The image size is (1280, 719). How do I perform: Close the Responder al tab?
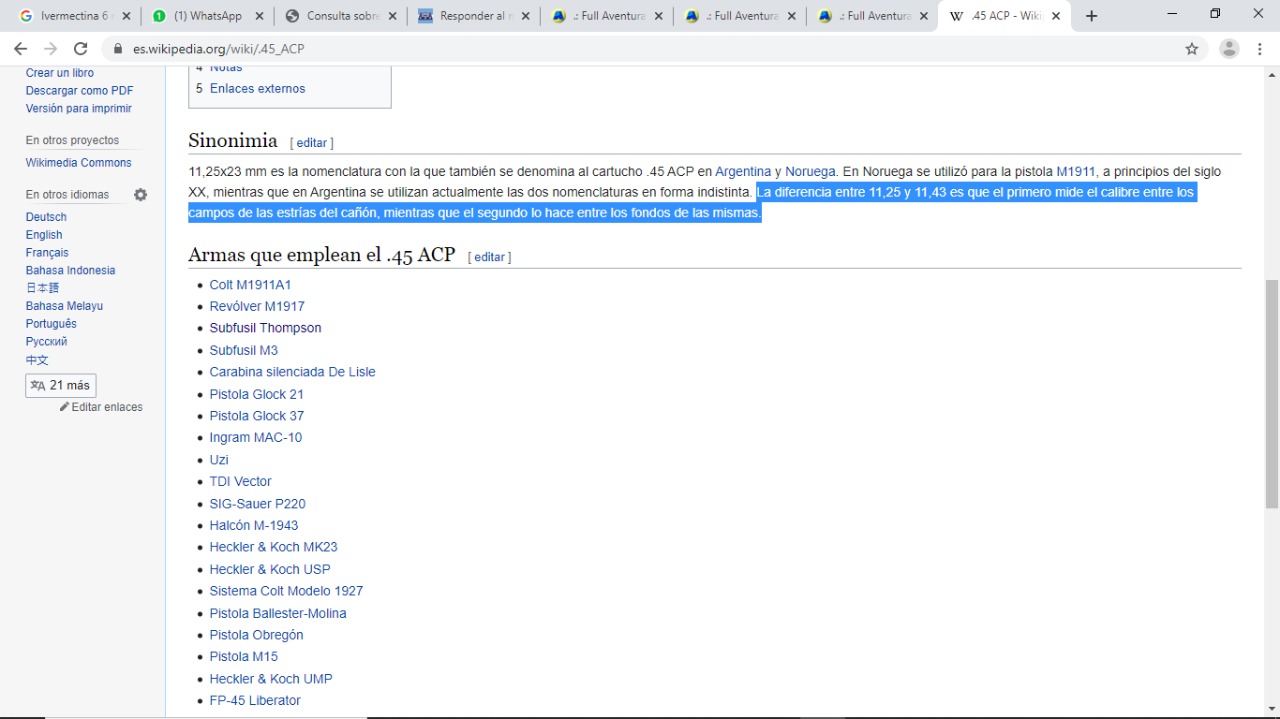pos(525,16)
